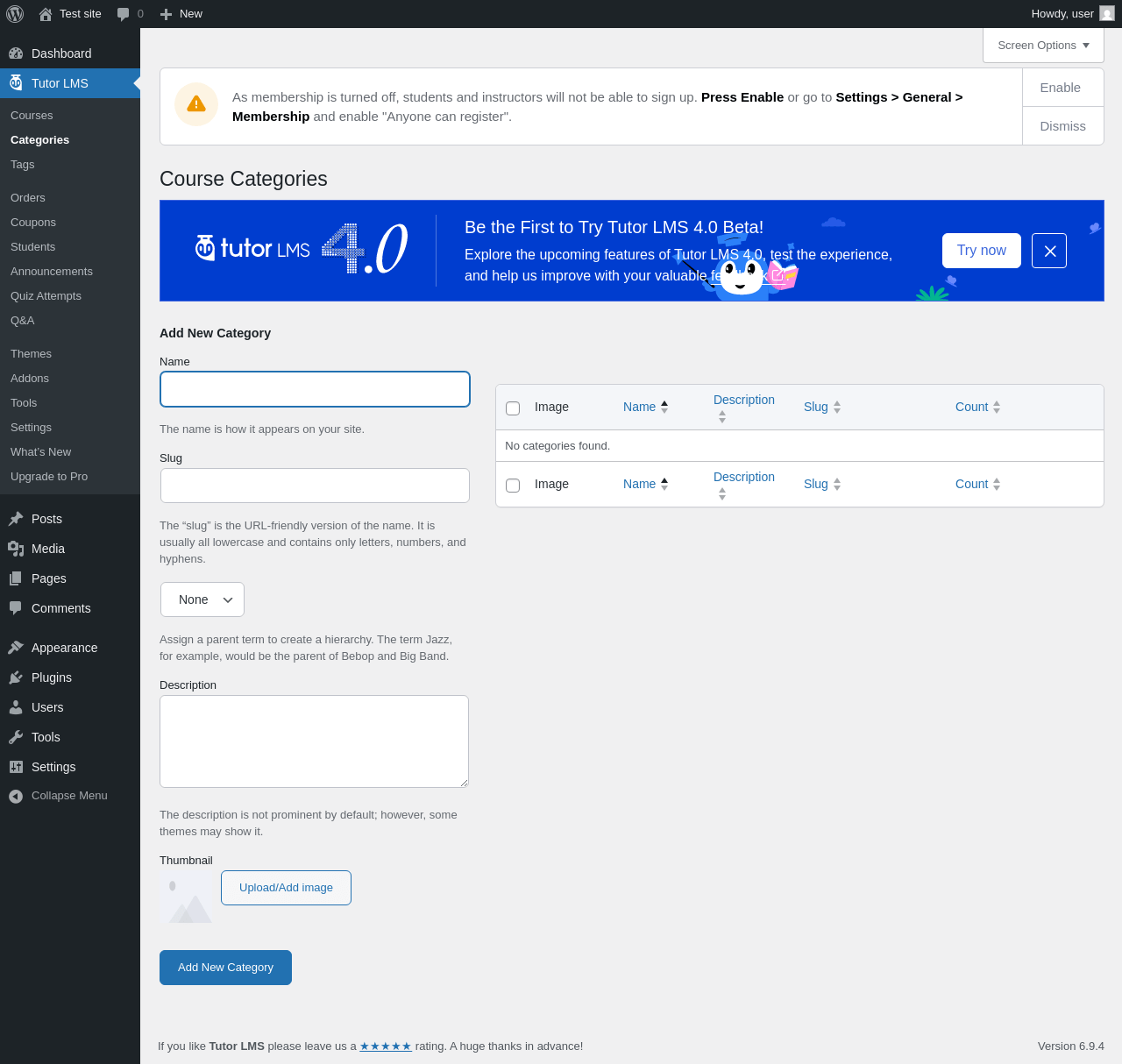Click the Settings sliders icon in main sidebar
This screenshot has width=1122, height=1064.
[x=16, y=767]
